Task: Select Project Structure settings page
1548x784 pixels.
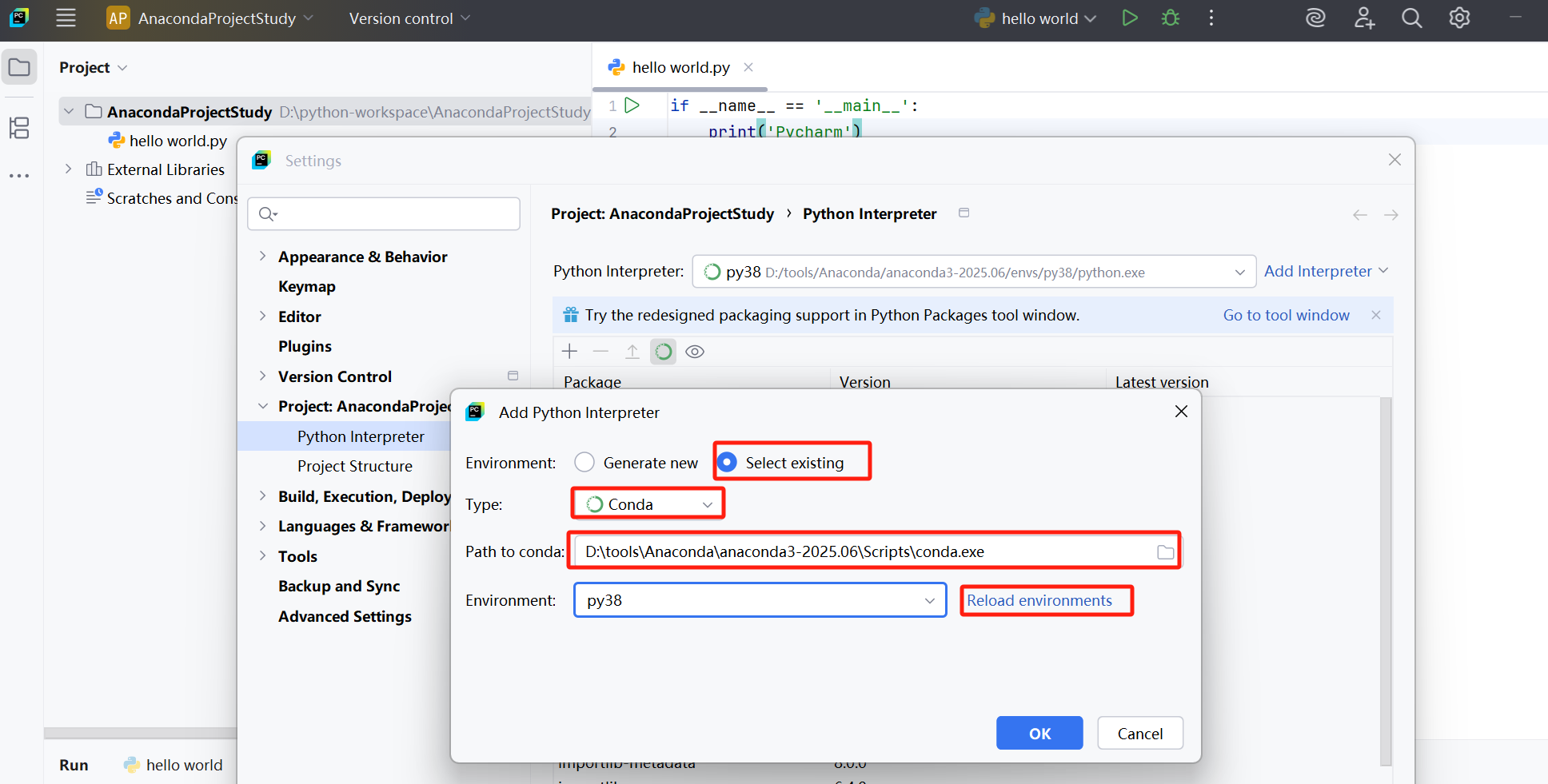Action: tap(355, 466)
